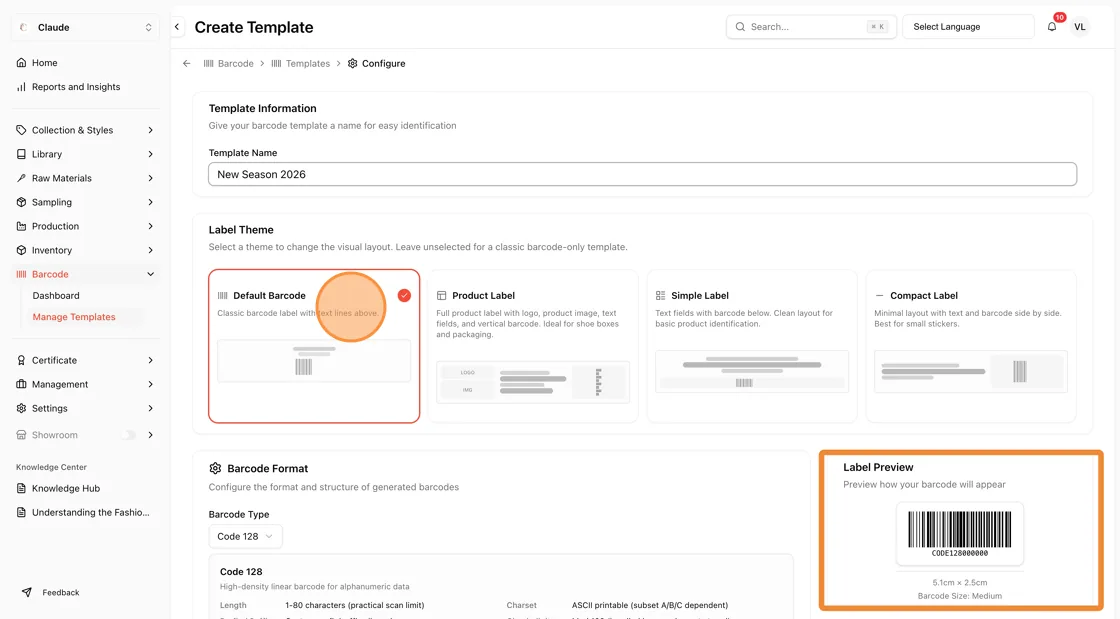Screen dimensions: 1120x619
Task: Expand the Production chevron
Action: click(x=151, y=226)
